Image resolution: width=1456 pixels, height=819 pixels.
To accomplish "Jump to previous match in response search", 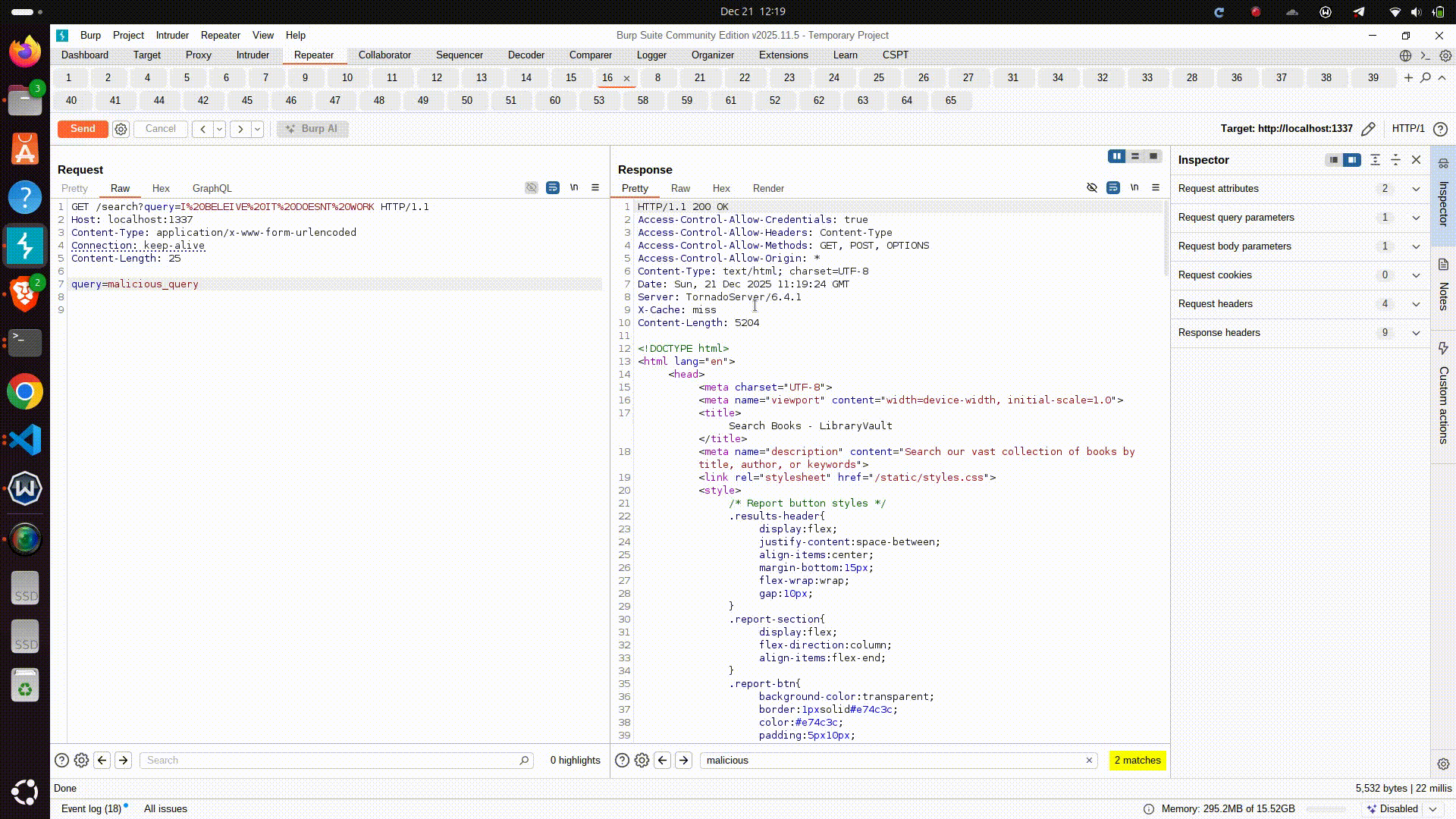I will 663,760.
